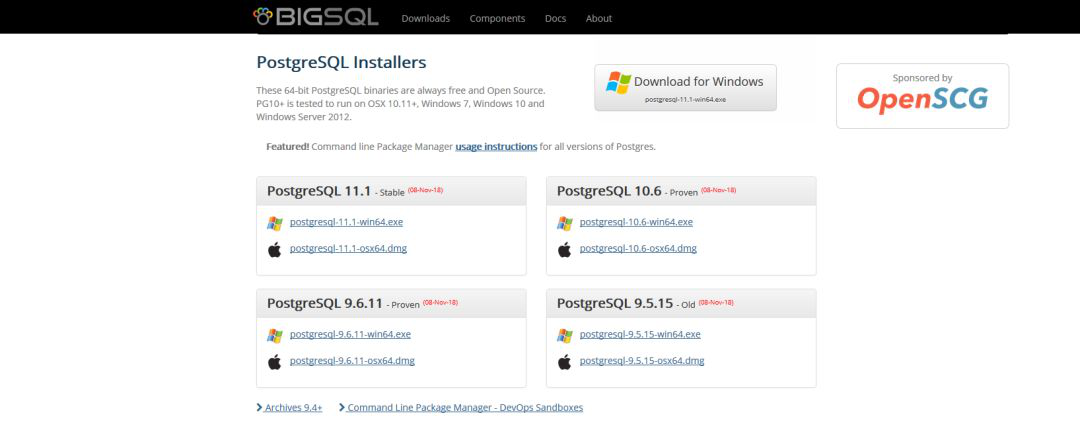Open the About page

599,18
